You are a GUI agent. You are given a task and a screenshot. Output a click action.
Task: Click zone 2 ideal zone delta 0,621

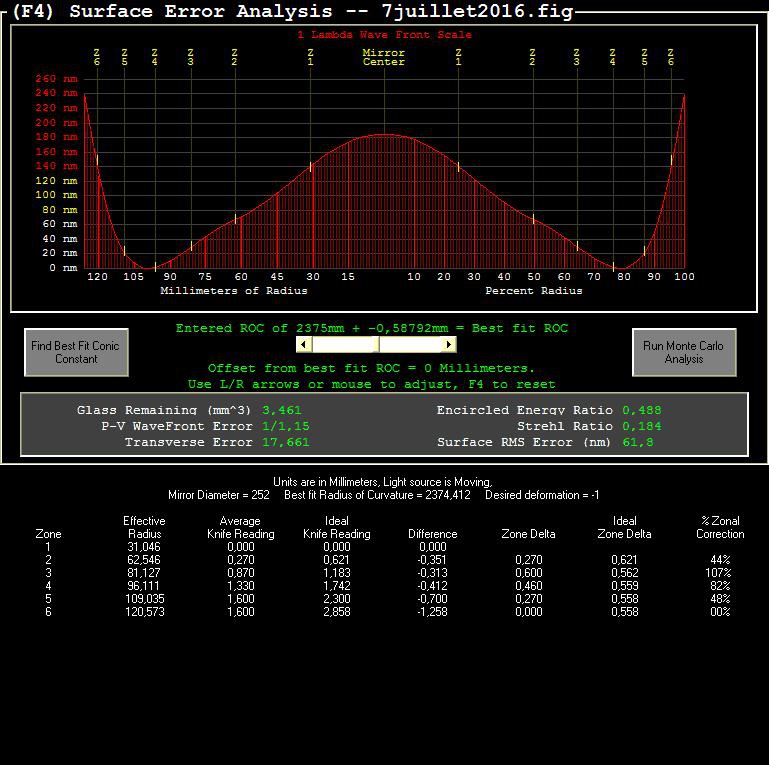point(625,560)
